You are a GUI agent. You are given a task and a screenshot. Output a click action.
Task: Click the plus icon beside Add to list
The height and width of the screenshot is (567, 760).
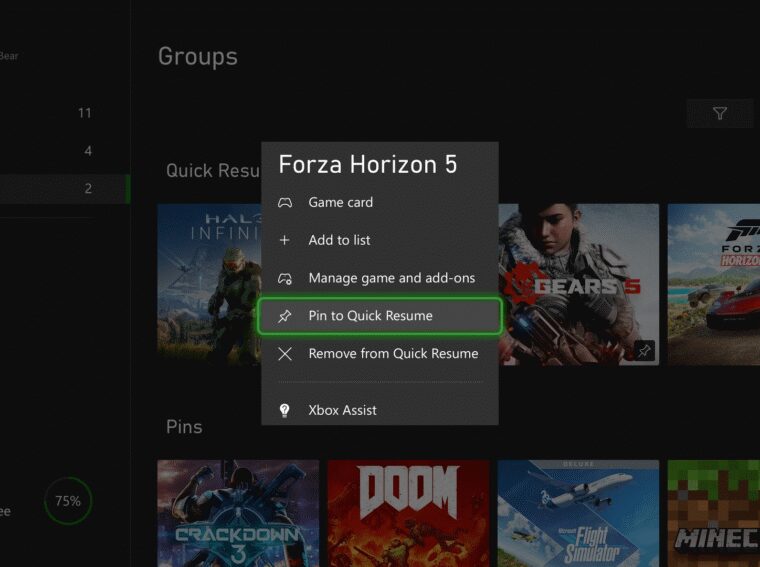285,240
